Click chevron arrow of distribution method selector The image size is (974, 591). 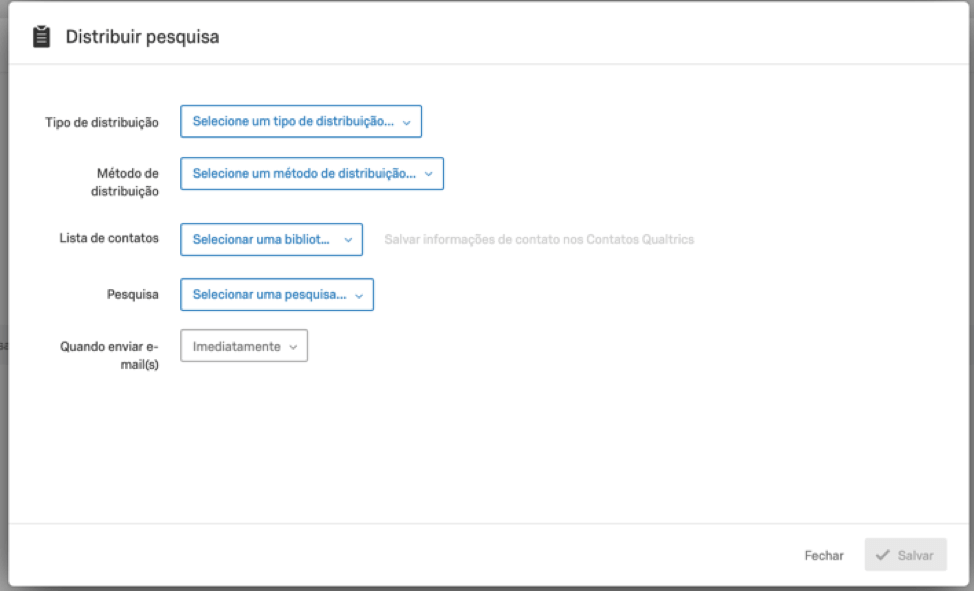(428, 174)
